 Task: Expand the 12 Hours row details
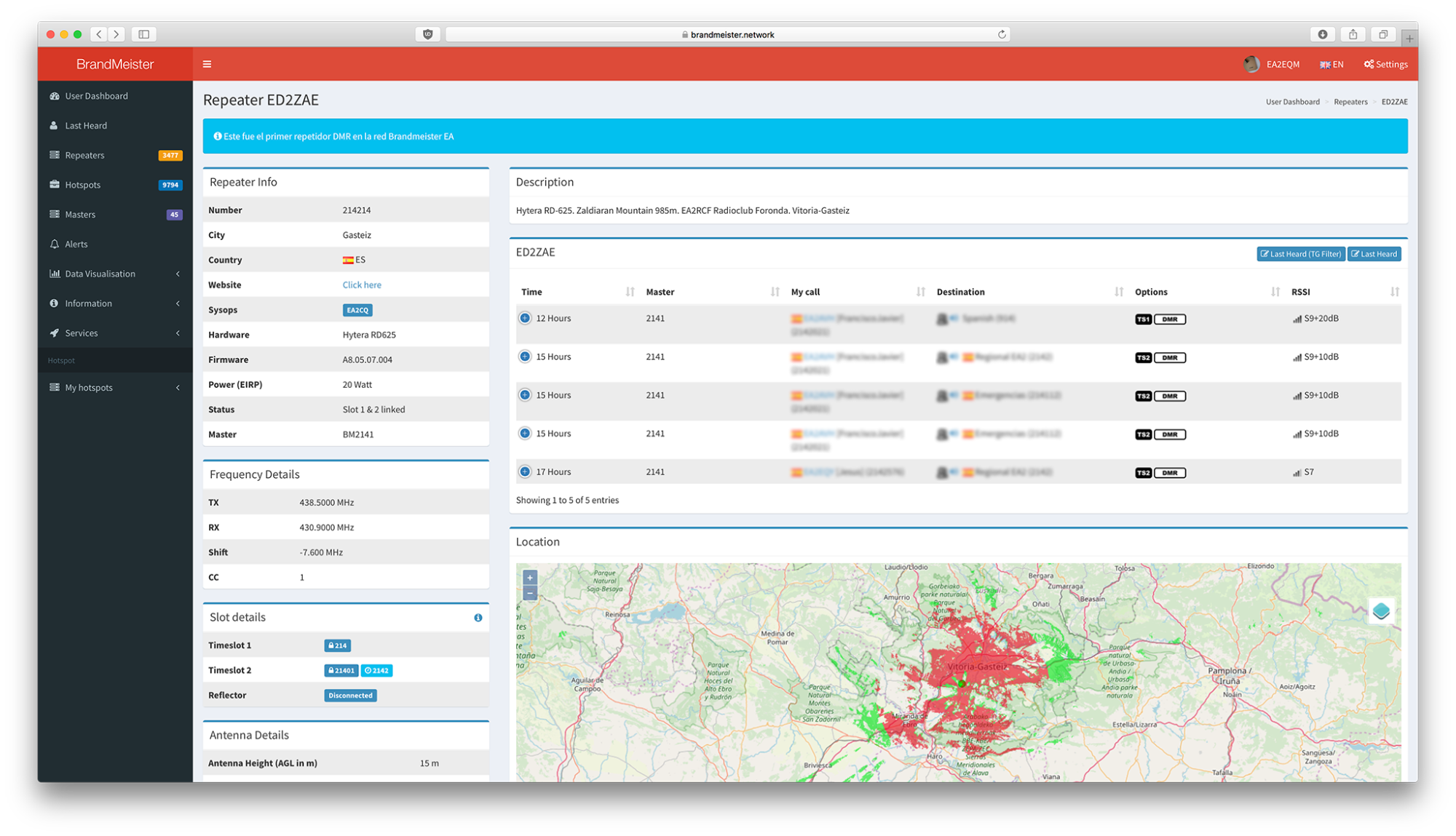[x=525, y=318]
